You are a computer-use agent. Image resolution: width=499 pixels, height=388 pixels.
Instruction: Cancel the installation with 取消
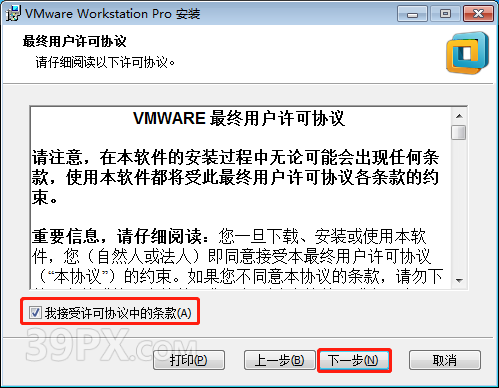445,360
